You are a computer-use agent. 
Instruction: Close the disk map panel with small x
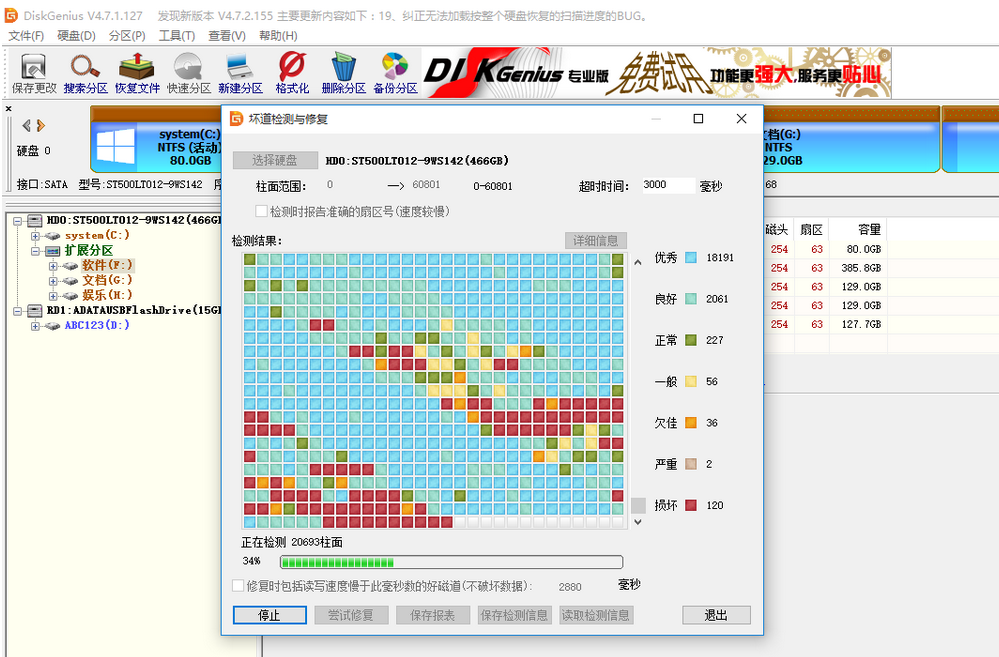pyautogui.click(x=8, y=109)
